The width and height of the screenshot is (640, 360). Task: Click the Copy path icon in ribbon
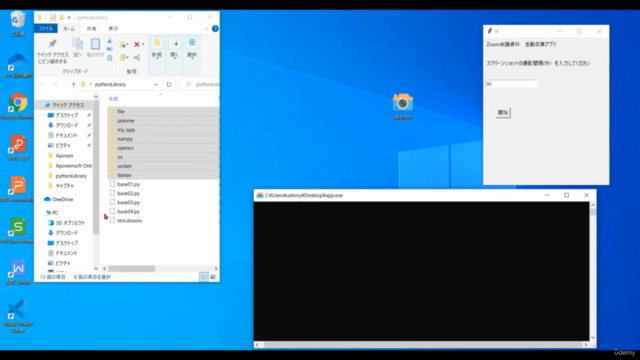click(x=109, y=49)
